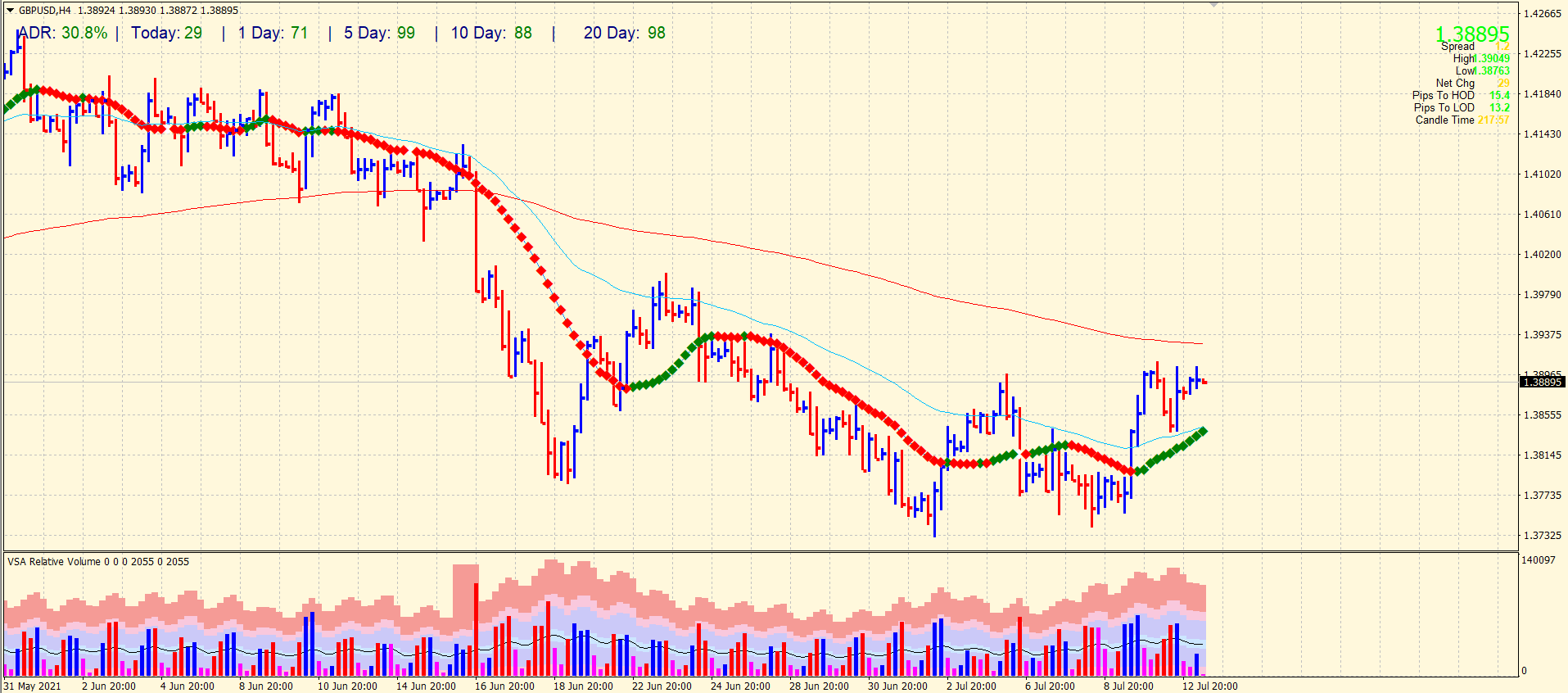Click the chart shift marker at top
This screenshot has height=693, width=1568.
[1213, 5]
